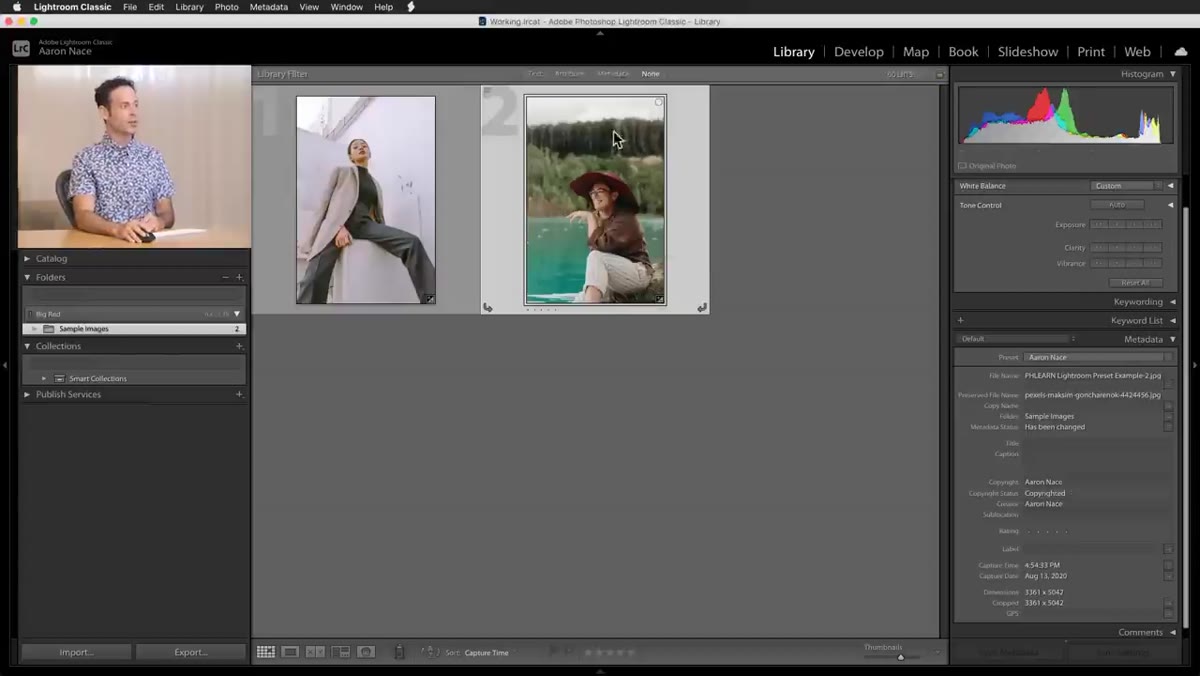Open Survey view icon
Image resolution: width=1200 pixels, height=676 pixels.
tap(341, 652)
